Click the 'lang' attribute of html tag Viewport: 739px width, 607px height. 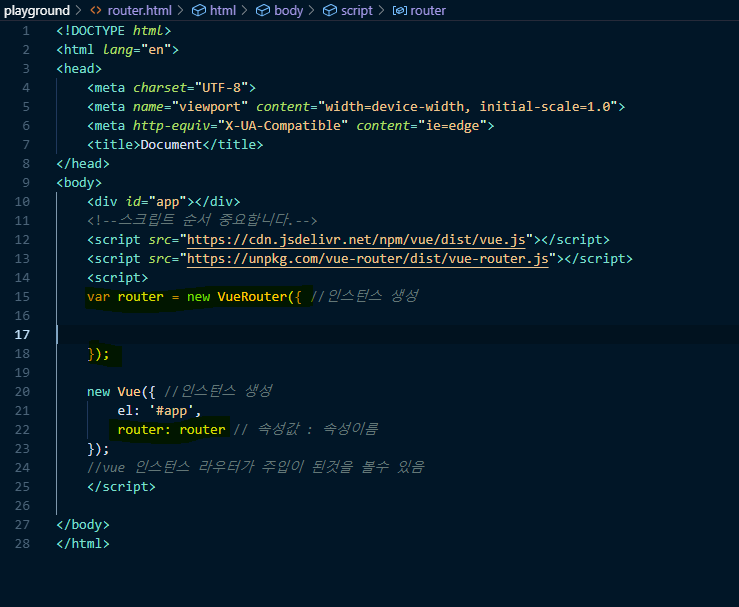coord(118,50)
